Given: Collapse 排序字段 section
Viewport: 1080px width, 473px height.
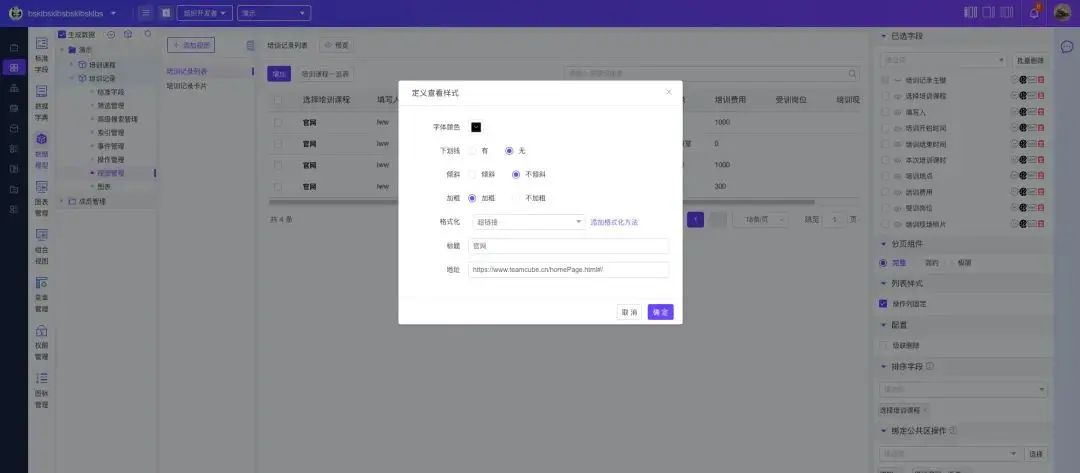Looking at the screenshot, I should [884, 367].
